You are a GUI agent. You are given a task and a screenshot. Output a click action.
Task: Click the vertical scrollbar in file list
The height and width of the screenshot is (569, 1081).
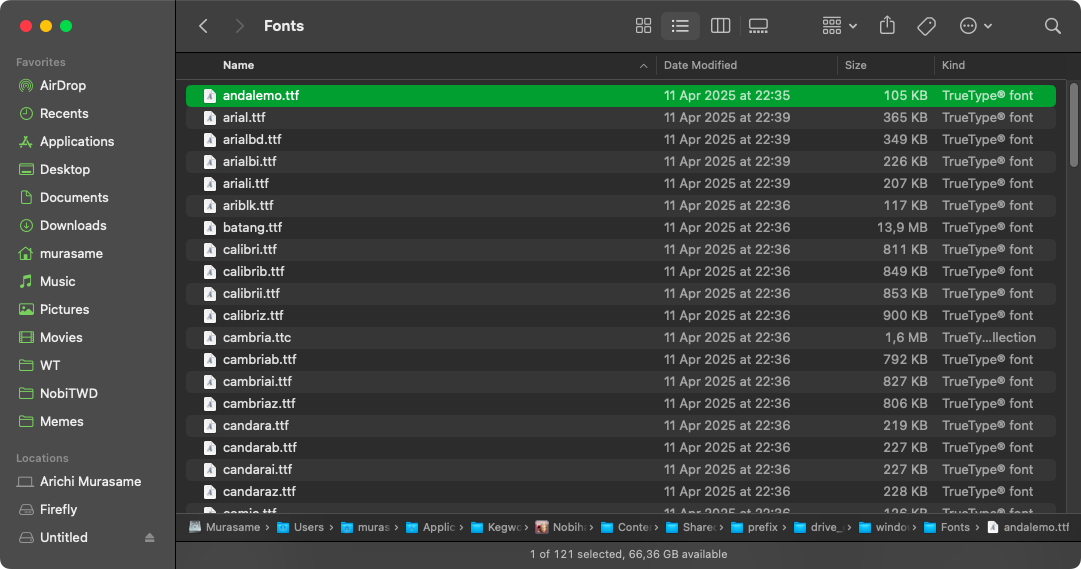(1074, 125)
